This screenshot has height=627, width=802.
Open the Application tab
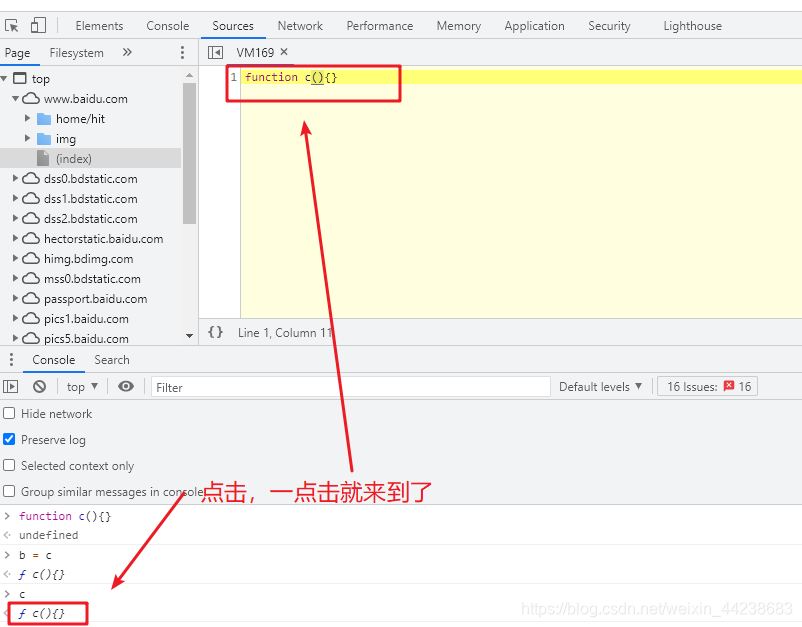pos(534,26)
